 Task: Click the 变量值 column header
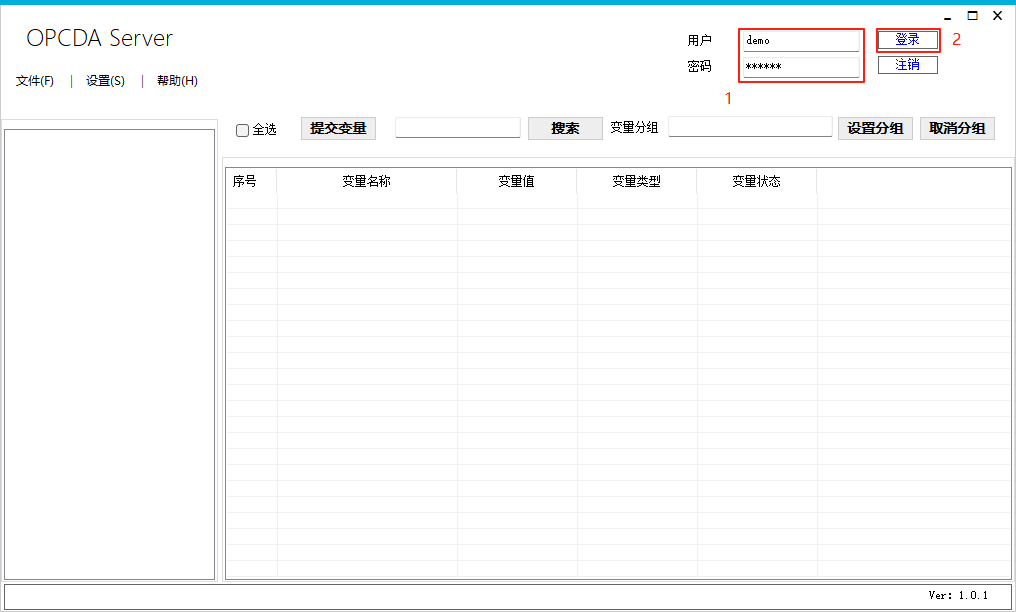[516, 181]
